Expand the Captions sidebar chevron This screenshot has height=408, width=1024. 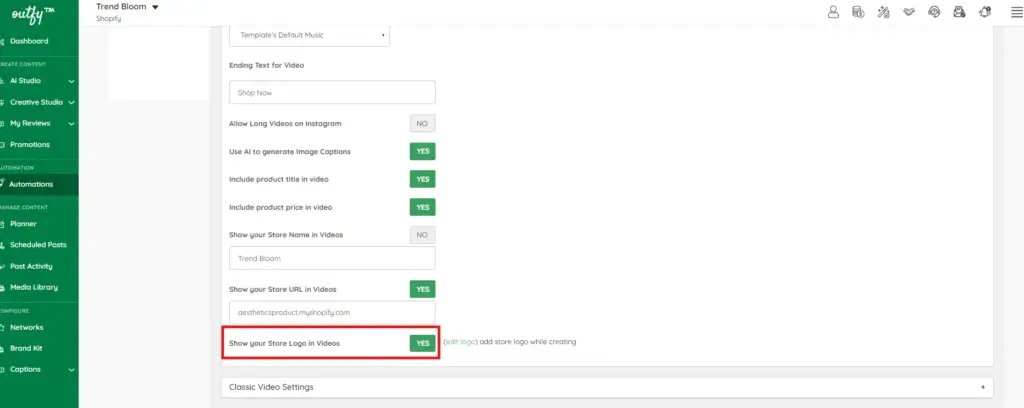tap(71, 370)
